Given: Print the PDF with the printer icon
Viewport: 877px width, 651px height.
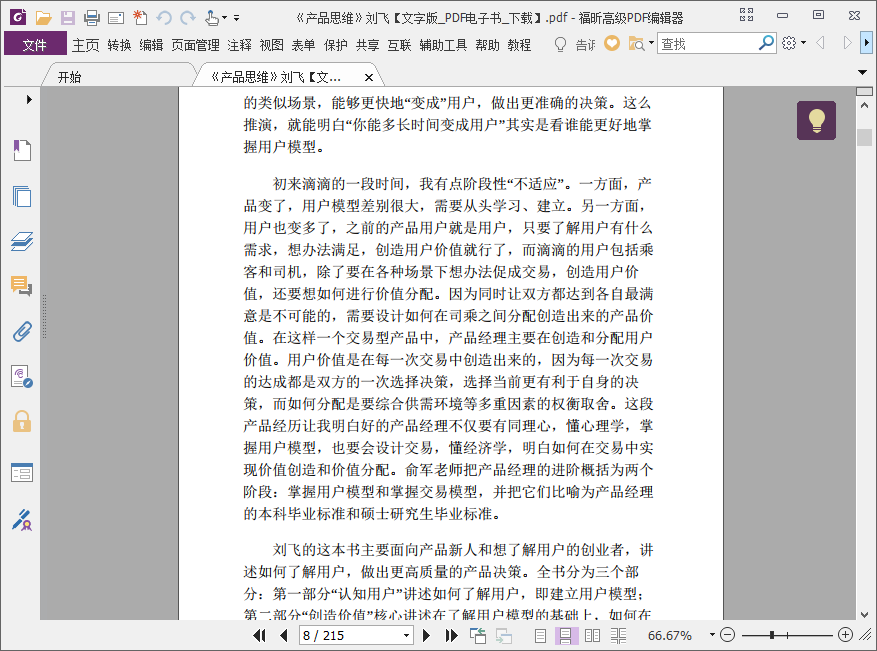Looking at the screenshot, I should pyautogui.click(x=92, y=18).
